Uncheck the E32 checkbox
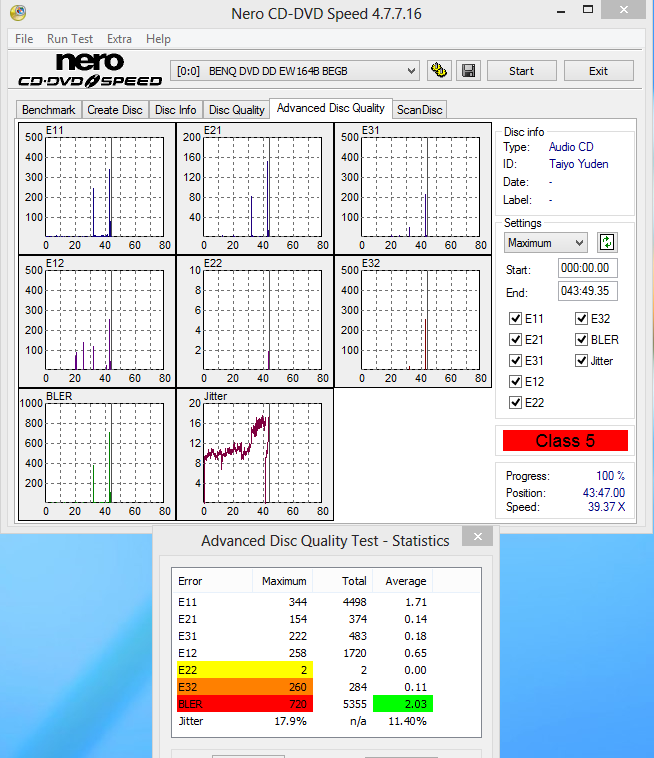The image size is (654, 758). (581, 319)
